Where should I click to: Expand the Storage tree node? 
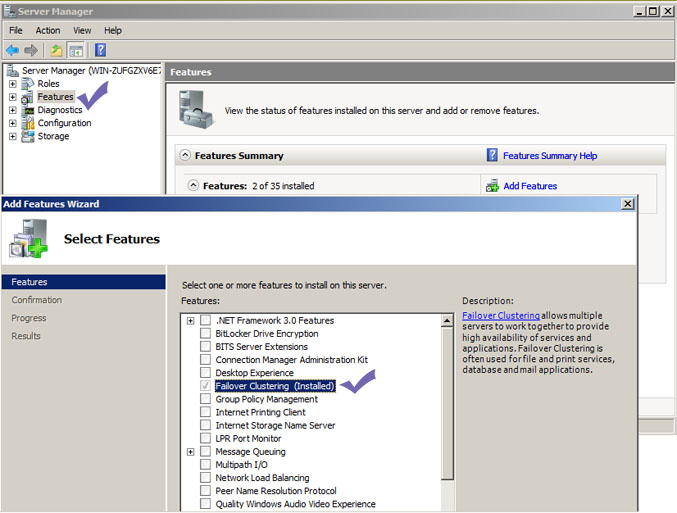pyautogui.click(x=13, y=136)
